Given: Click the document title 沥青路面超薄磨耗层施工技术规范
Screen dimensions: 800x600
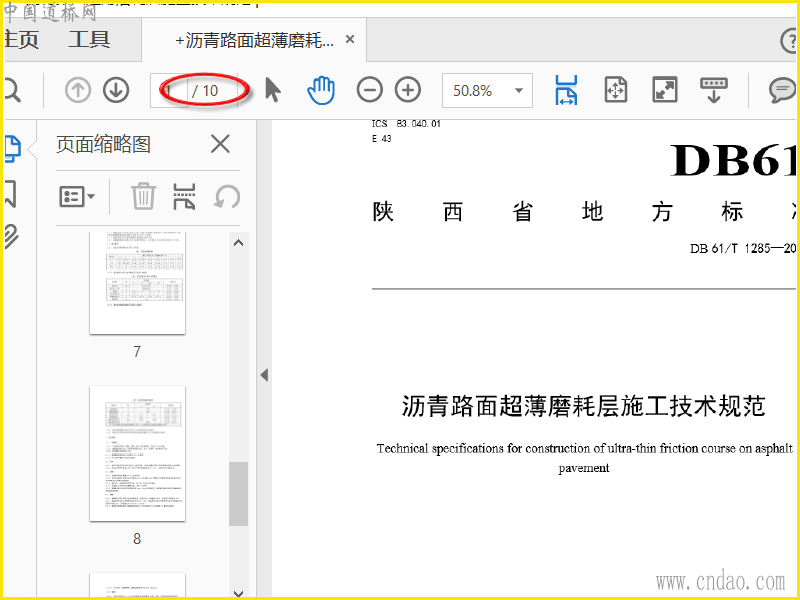Looking at the screenshot, I should (584, 406).
